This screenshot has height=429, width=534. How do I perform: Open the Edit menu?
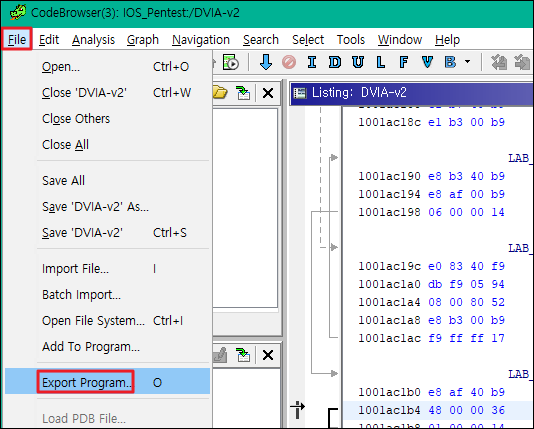tap(49, 39)
